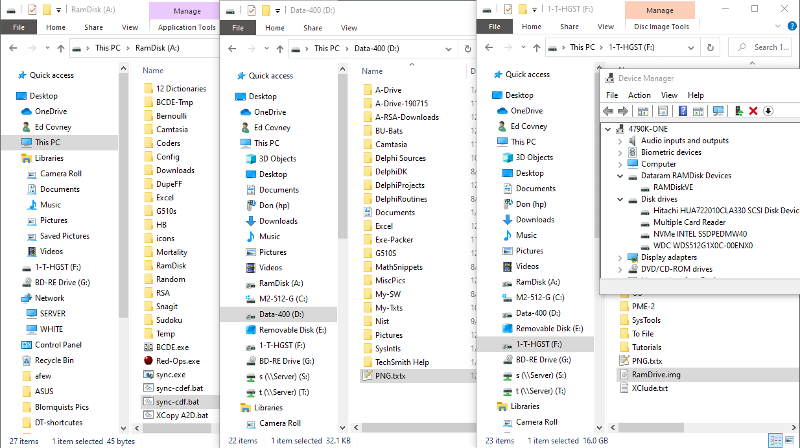Screen dimensions: 800x448
Task: Click the red X Uninstall device icon
Action: click(753, 111)
